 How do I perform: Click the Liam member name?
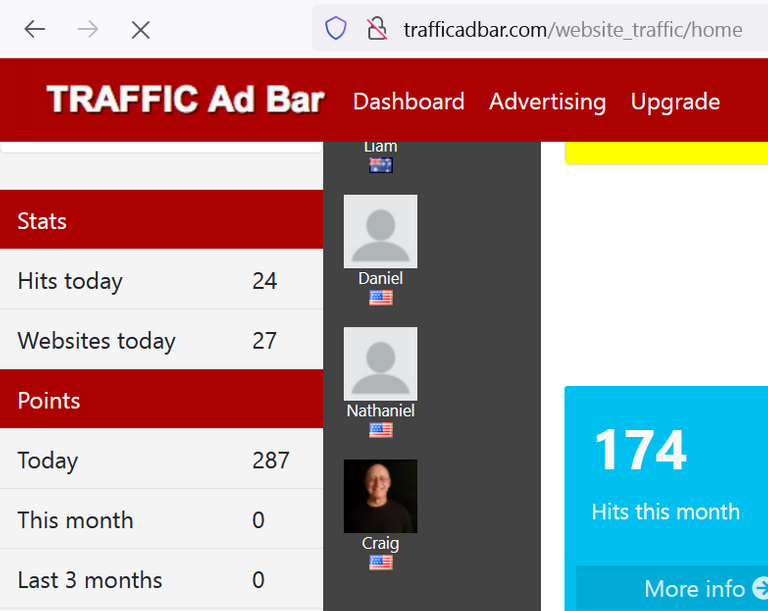click(381, 147)
